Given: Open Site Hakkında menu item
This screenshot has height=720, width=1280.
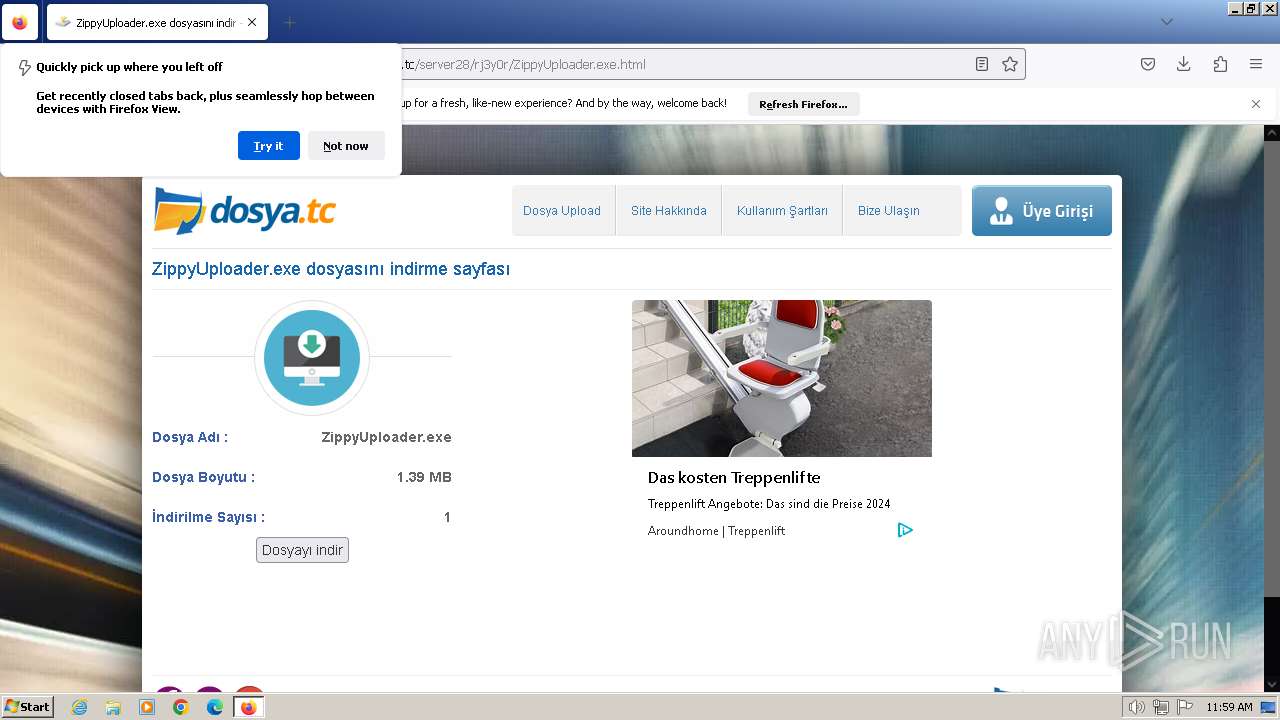Looking at the screenshot, I should click(668, 210).
